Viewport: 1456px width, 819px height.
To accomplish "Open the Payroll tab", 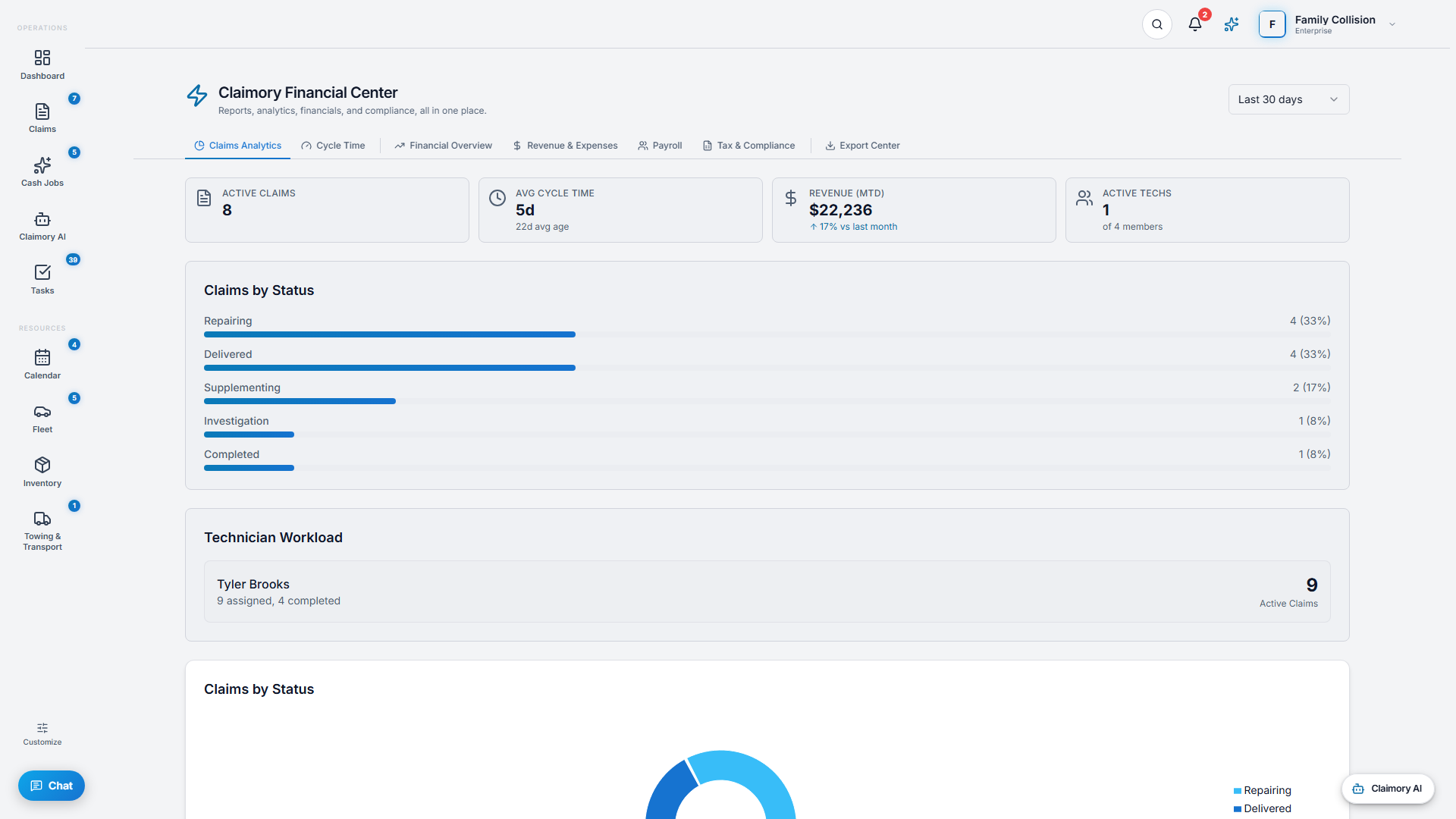I will point(660,146).
